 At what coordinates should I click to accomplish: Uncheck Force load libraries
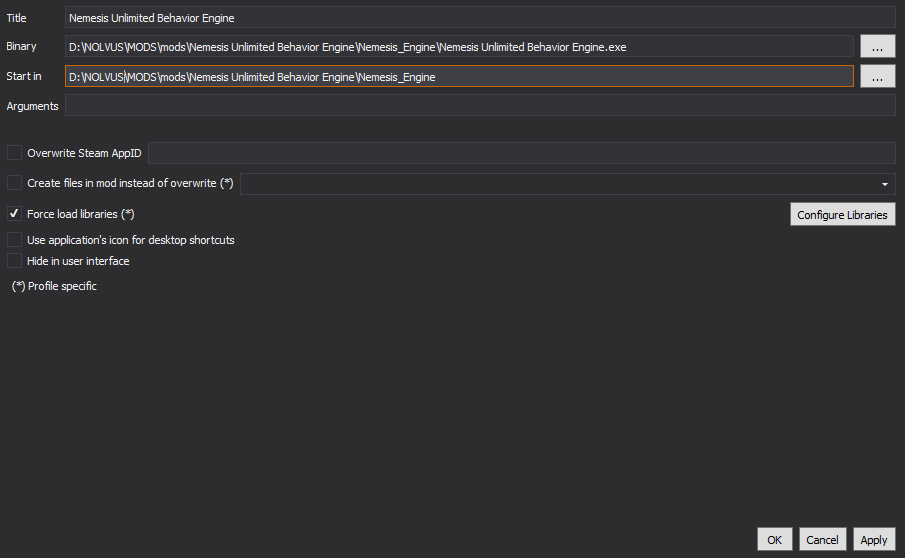point(14,214)
